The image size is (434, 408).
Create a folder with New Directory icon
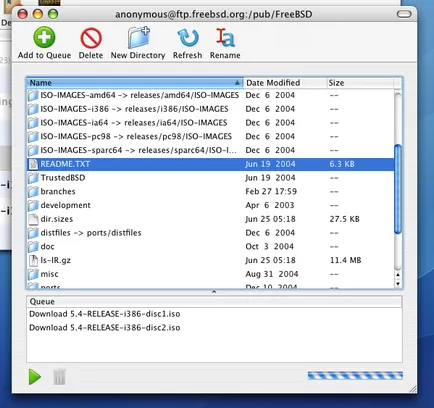pyautogui.click(x=139, y=38)
